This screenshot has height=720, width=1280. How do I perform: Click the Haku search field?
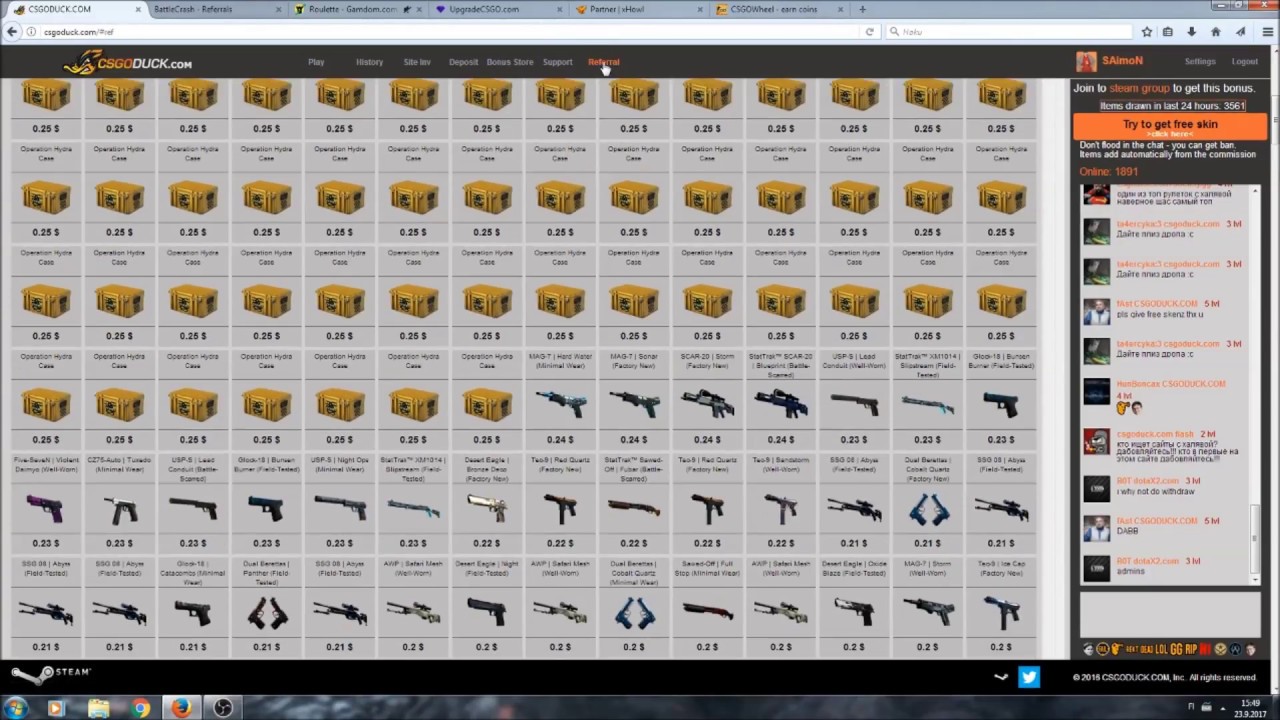pos(1010,32)
